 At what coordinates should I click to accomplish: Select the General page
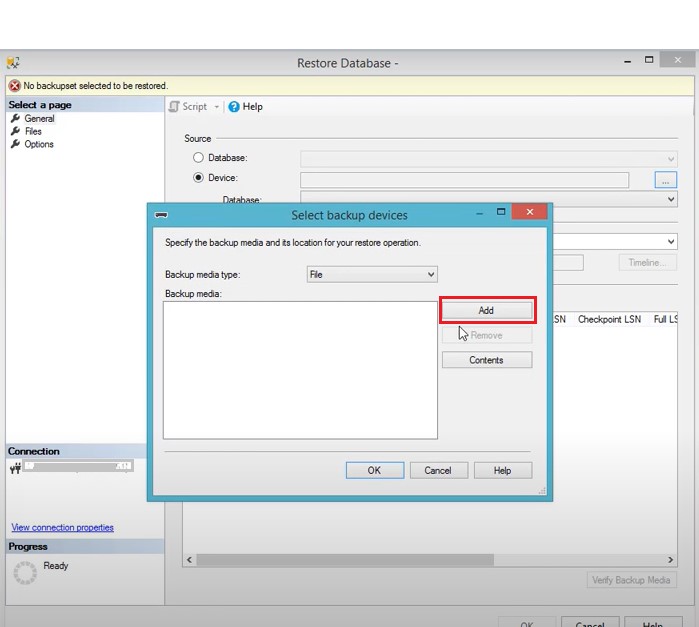click(x=39, y=119)
